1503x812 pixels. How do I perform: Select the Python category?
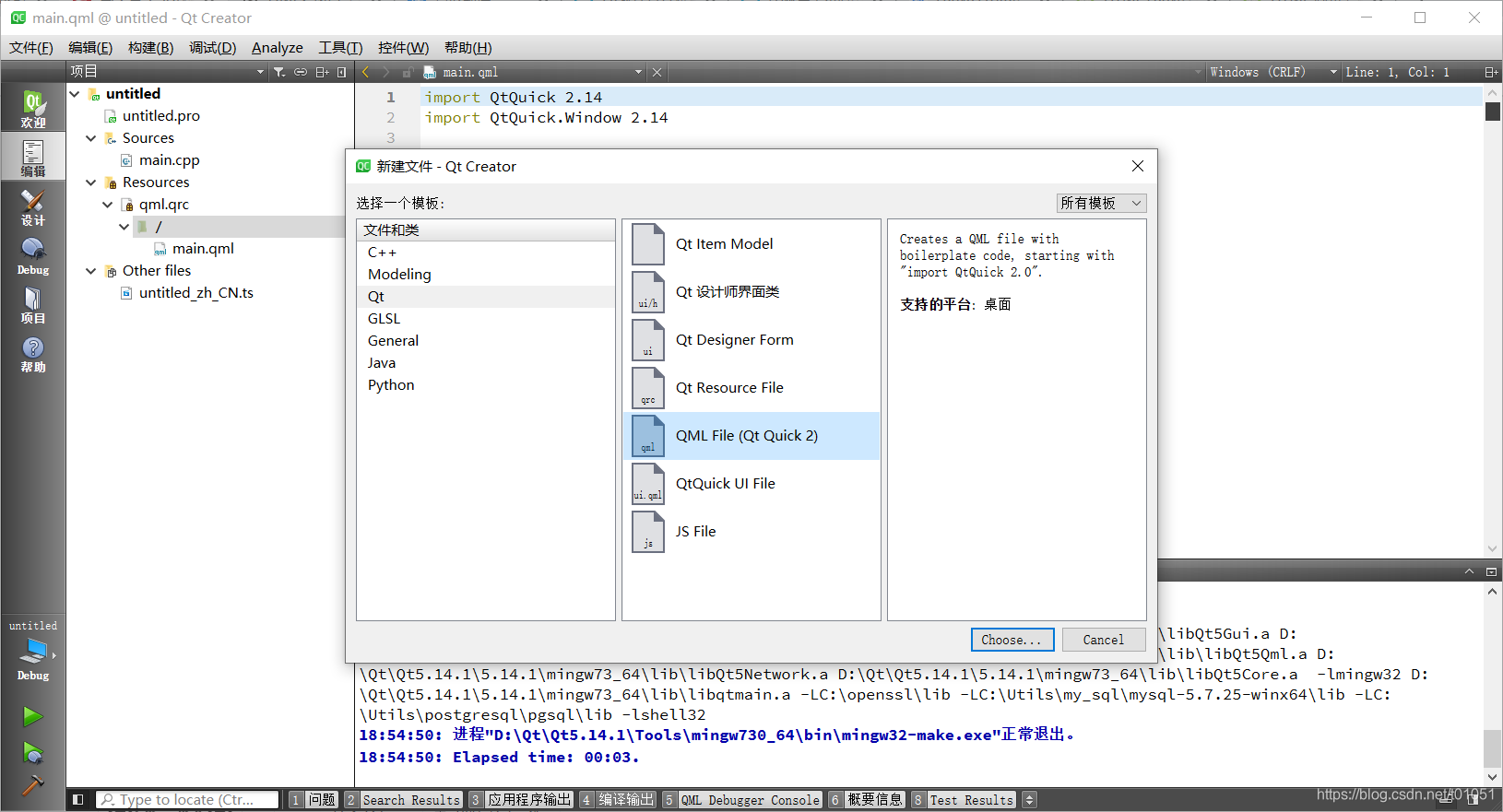(x=485, y=385)
